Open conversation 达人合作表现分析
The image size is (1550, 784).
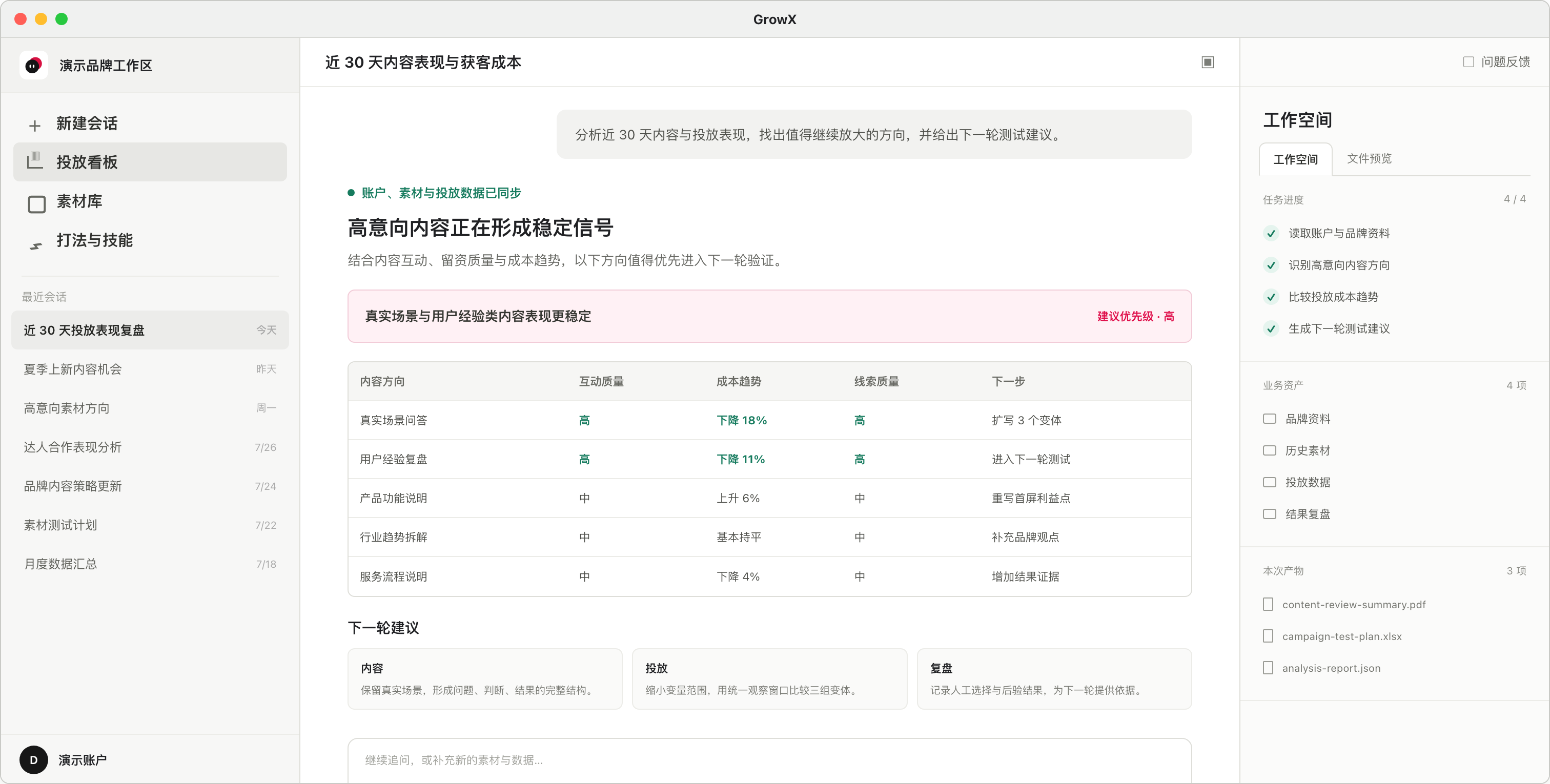pos(150,447)
